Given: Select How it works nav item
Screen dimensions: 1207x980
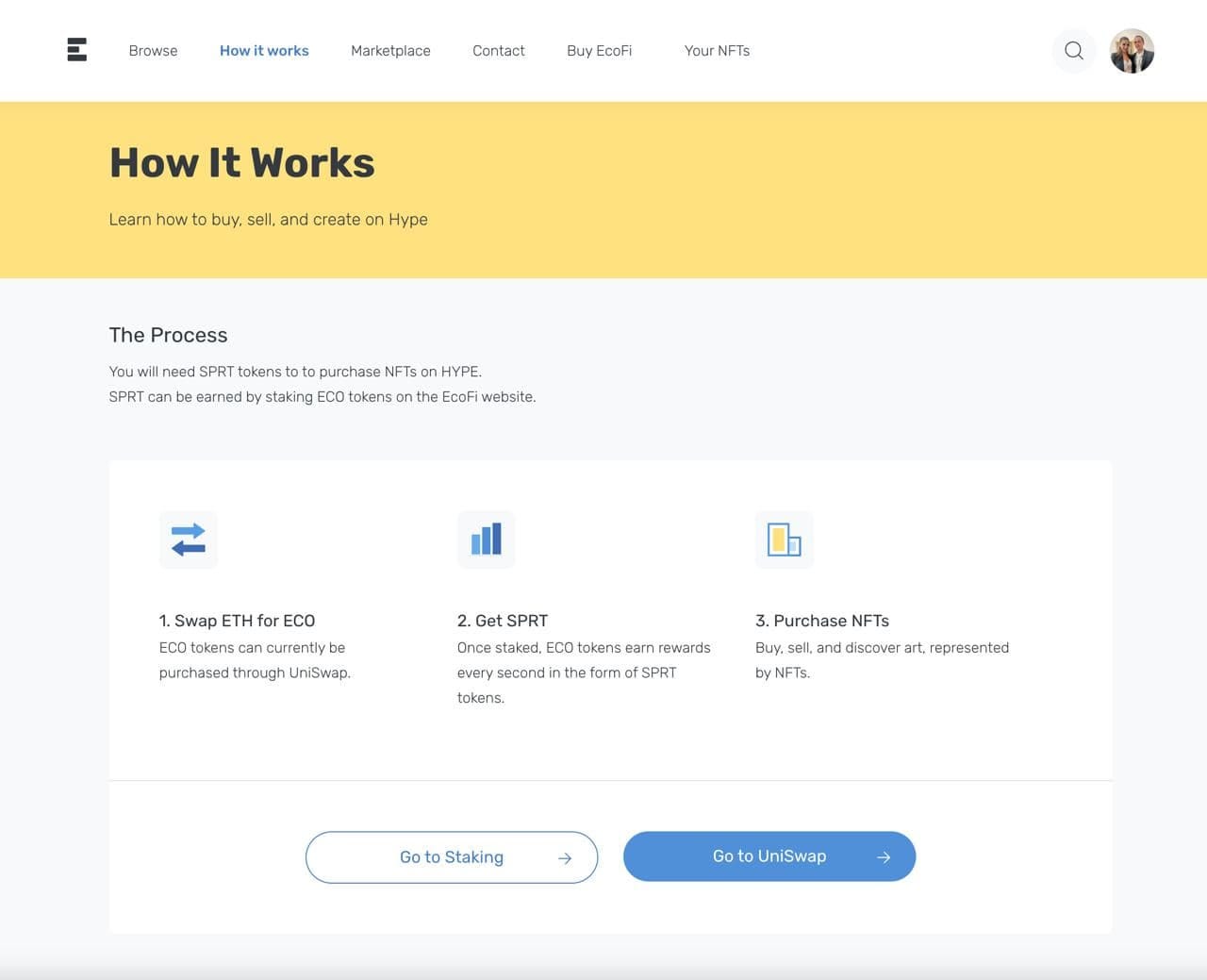Looking at the screenshot, I should click(264, 51).
